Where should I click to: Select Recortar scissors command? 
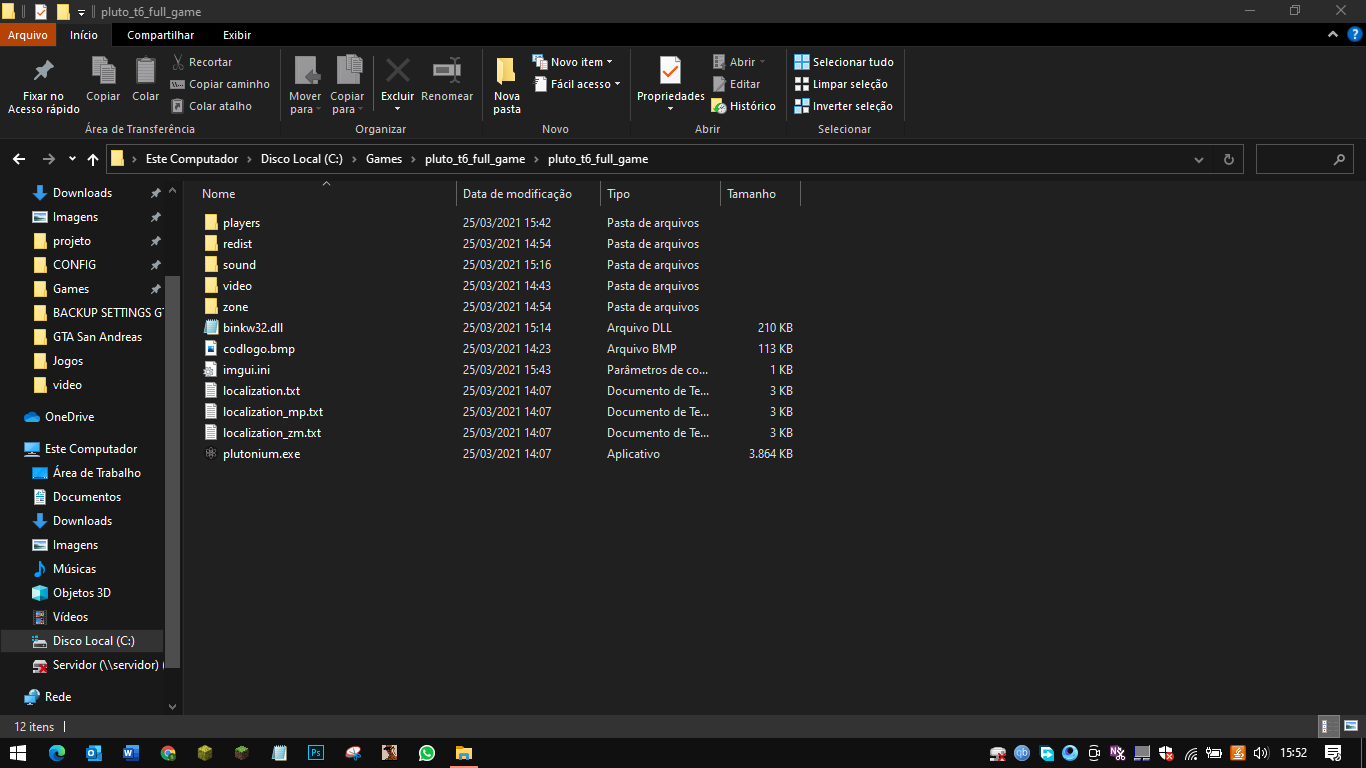point(202,62)
